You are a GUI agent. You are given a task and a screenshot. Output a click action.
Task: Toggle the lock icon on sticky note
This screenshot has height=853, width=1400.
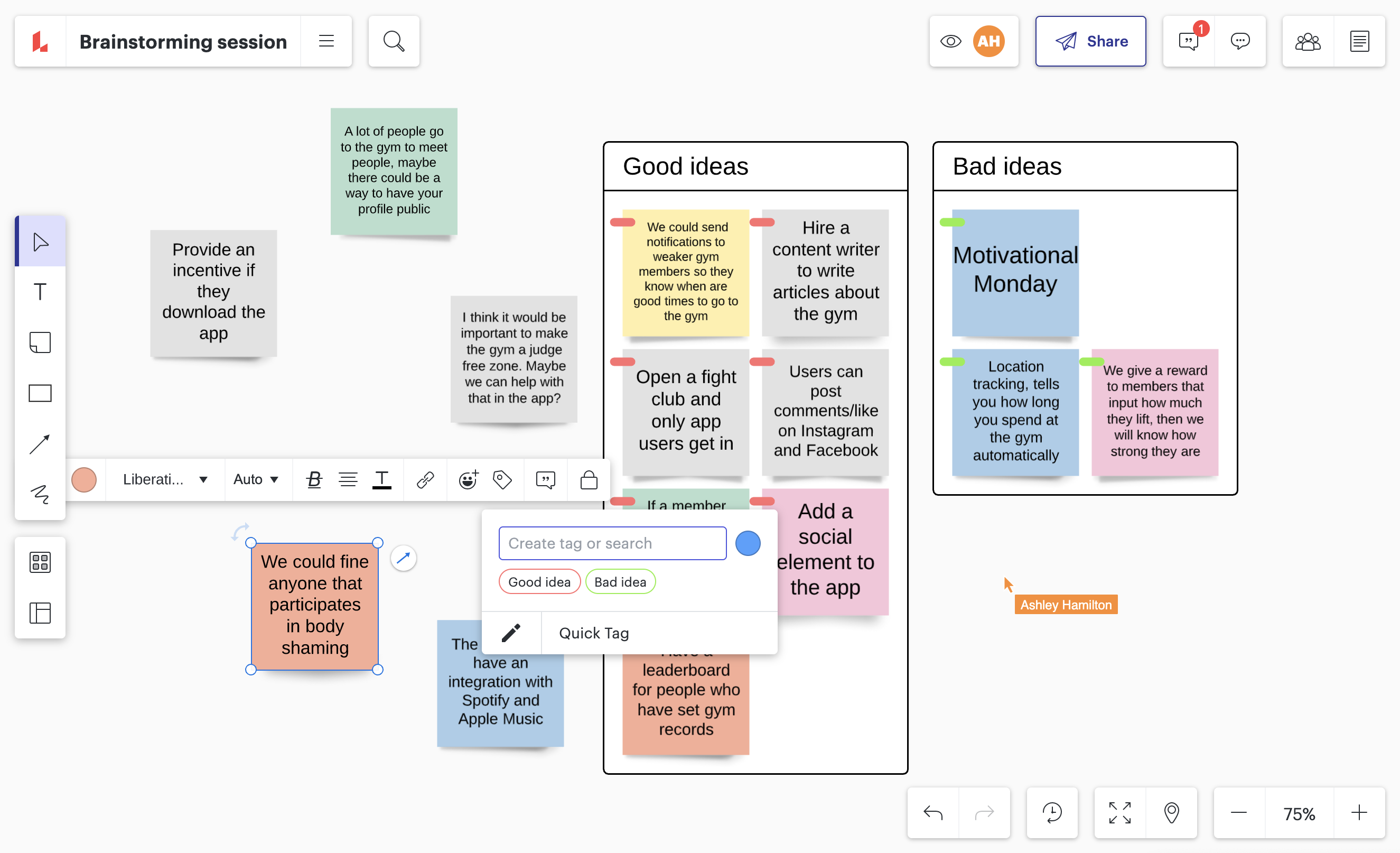click(x=589, y=480)
